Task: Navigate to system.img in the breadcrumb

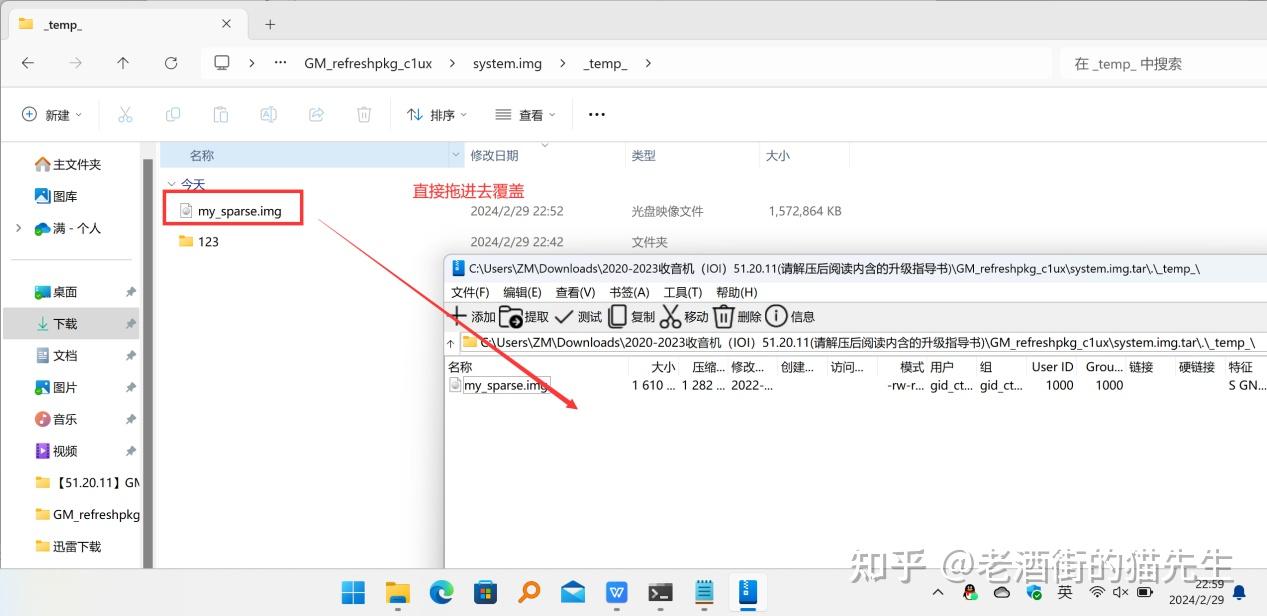Action: pos(506,62)
